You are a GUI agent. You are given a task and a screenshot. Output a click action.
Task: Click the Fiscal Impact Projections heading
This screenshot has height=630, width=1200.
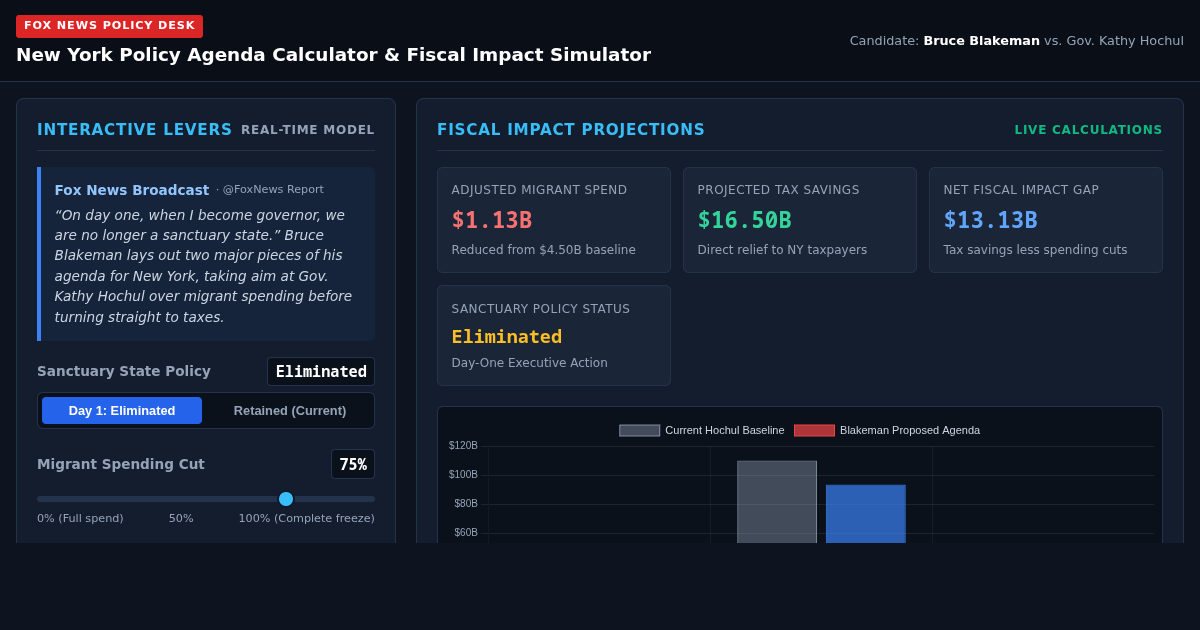point(571,130)
